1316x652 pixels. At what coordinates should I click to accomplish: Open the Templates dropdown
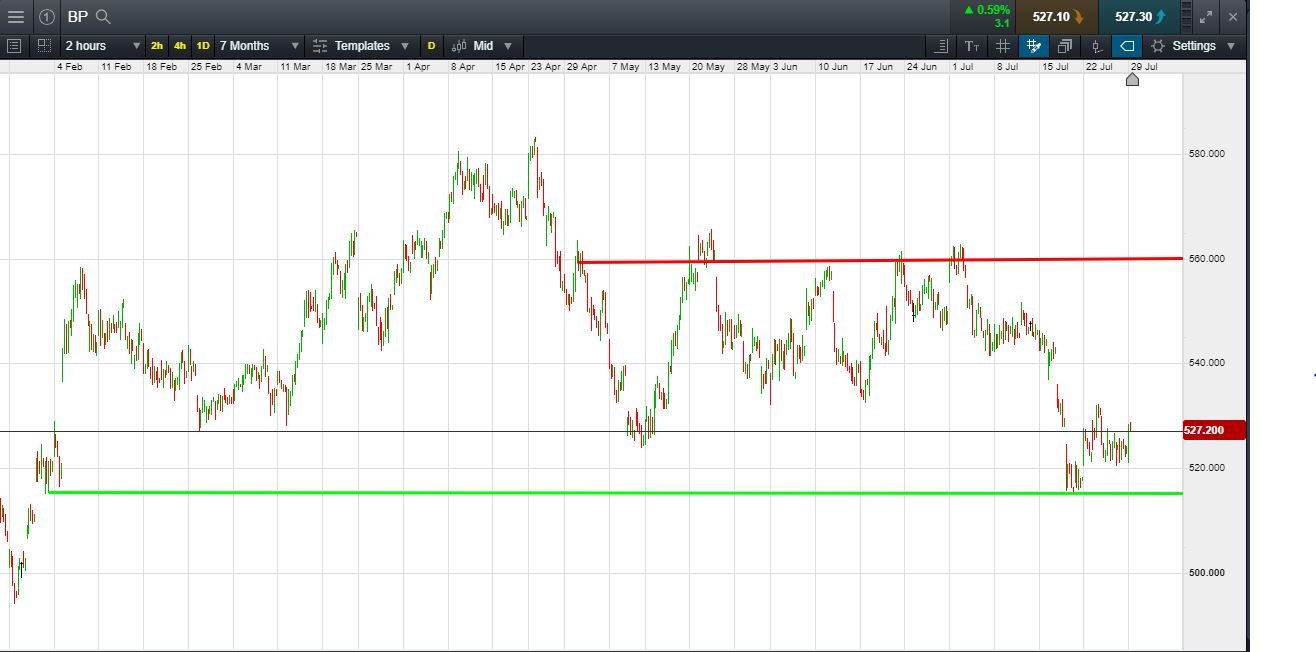pos(361,46)
